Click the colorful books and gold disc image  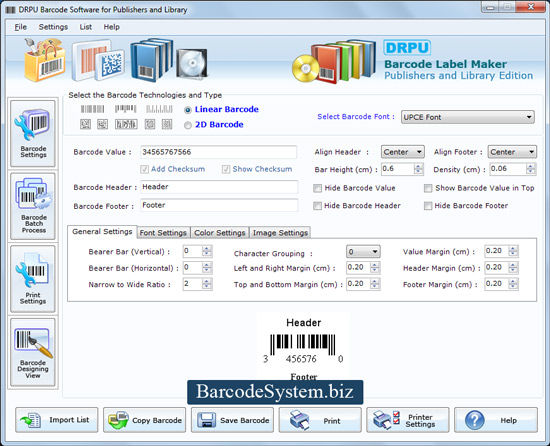coord(334,61)
